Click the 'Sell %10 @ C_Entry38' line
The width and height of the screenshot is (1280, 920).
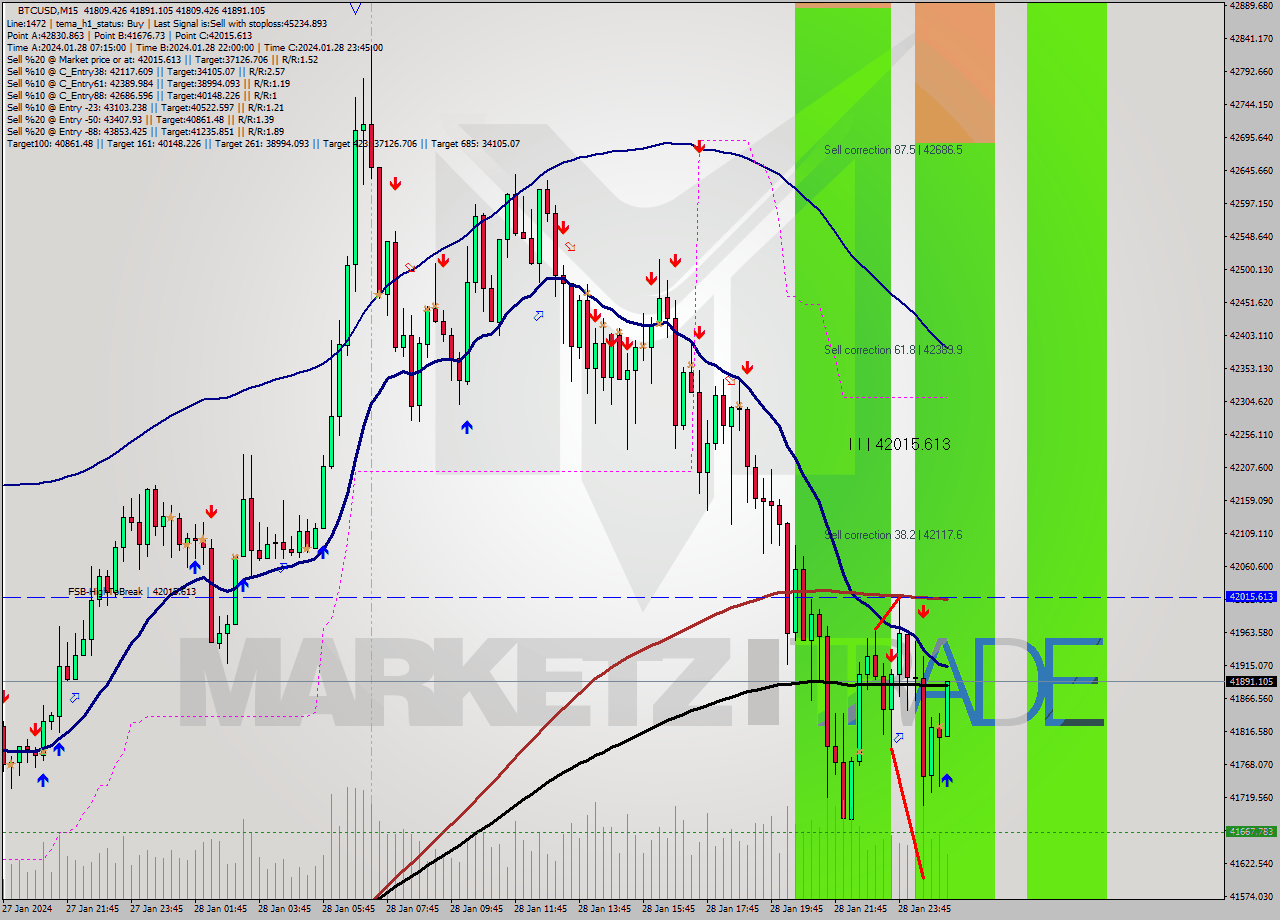coord(145,71)
